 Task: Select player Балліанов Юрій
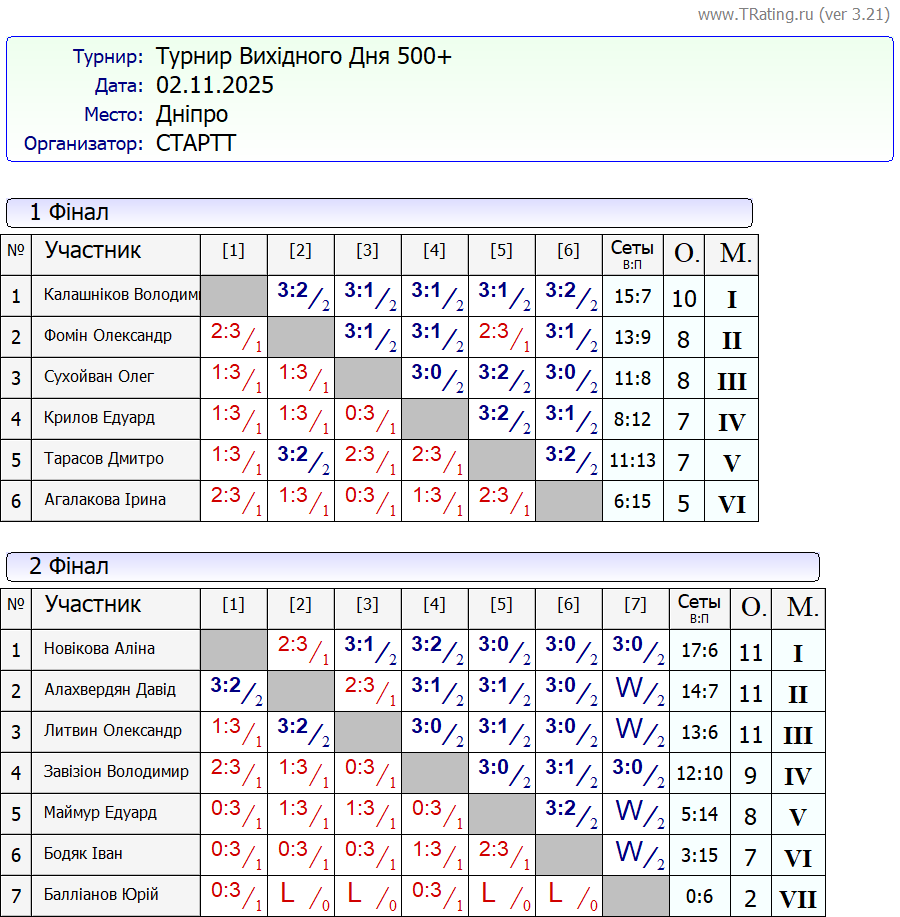click(101, 895)
